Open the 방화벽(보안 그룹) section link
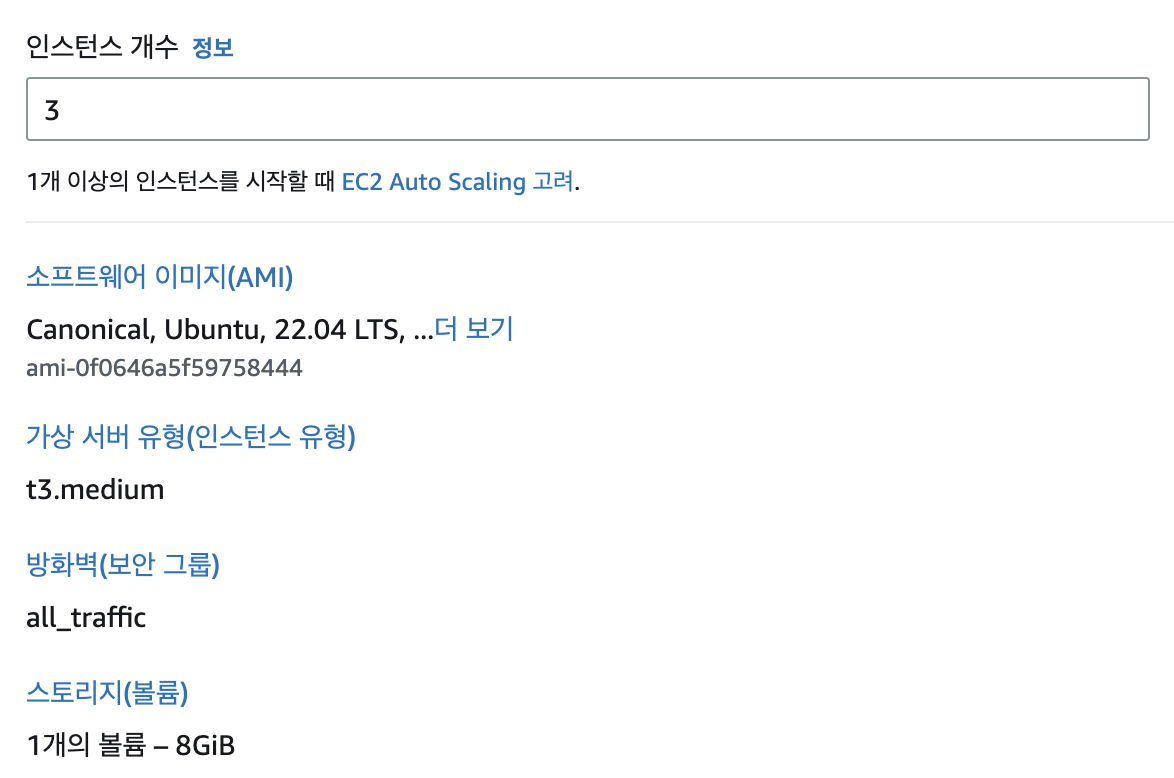This screenshot has width=1174, height=778. tap(123, 565)
